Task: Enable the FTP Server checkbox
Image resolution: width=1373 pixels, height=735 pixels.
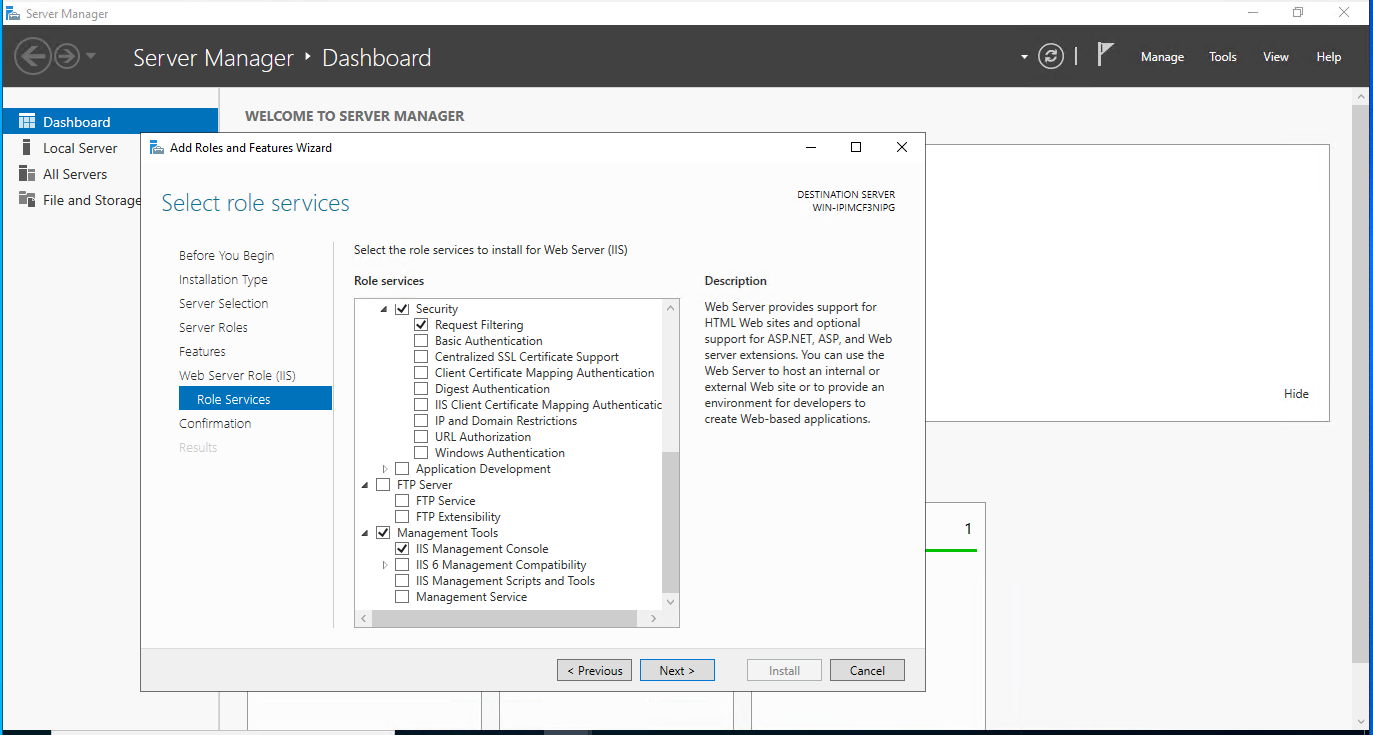Action: (x=383, y=485)
